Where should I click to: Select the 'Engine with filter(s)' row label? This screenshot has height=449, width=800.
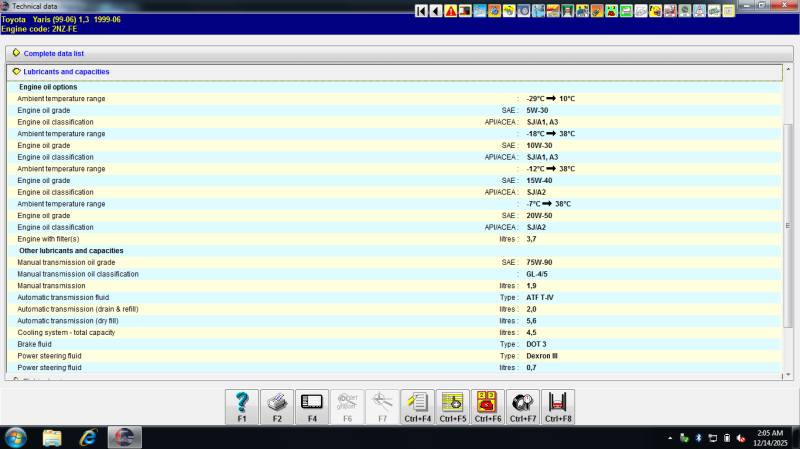48,239
